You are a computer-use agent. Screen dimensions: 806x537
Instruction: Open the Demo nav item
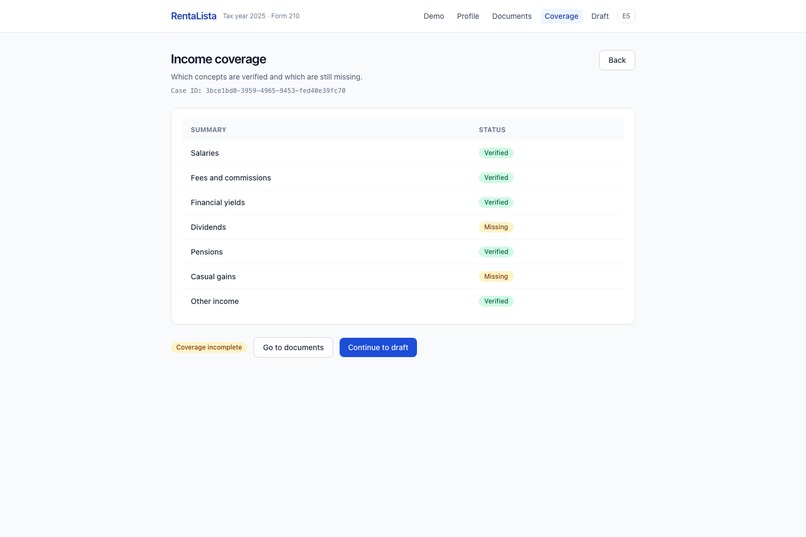(433, 16)
